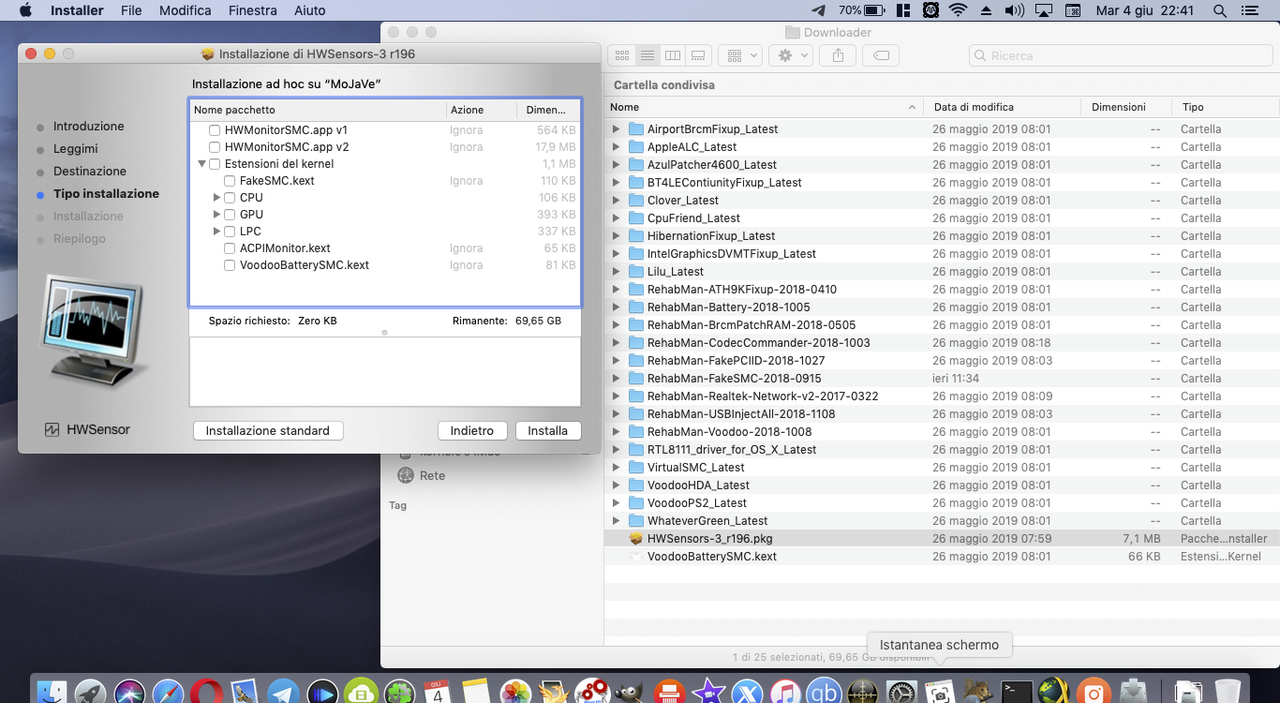The width and height of the screenshot is (1280, 703).
Task: Open Spotlight search in menu bar
Action: pyautogui.click(x=1219, y=10)
